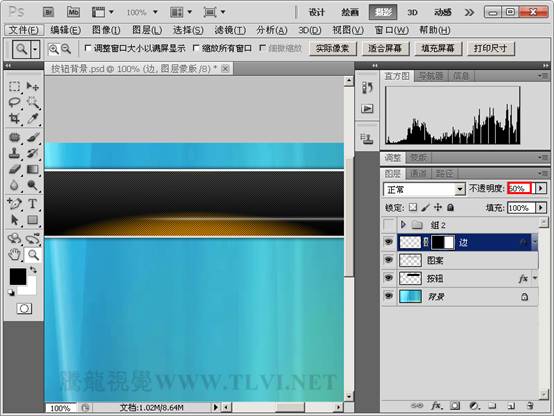554x416 pixels.
Task: Show more workspaces with double arrow
Action: tap(469, 13)
